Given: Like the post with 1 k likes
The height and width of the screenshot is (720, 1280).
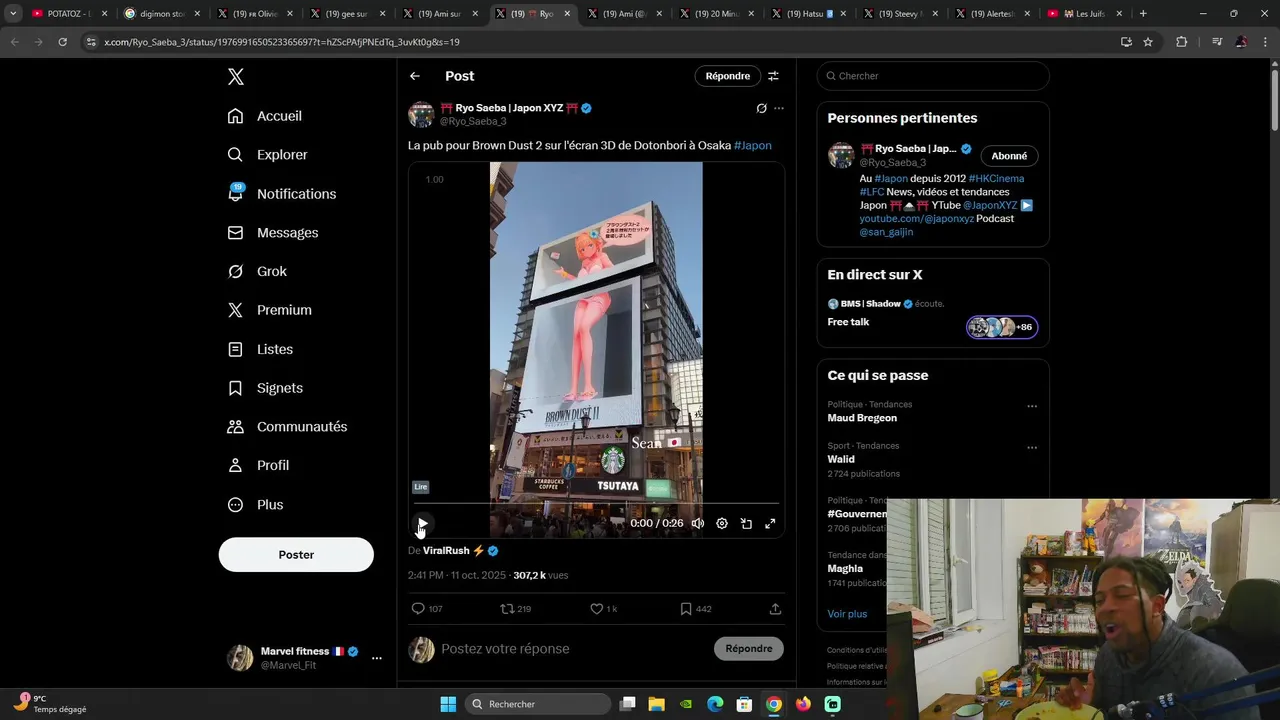Looking at the screenshot, I should (603, 609).
